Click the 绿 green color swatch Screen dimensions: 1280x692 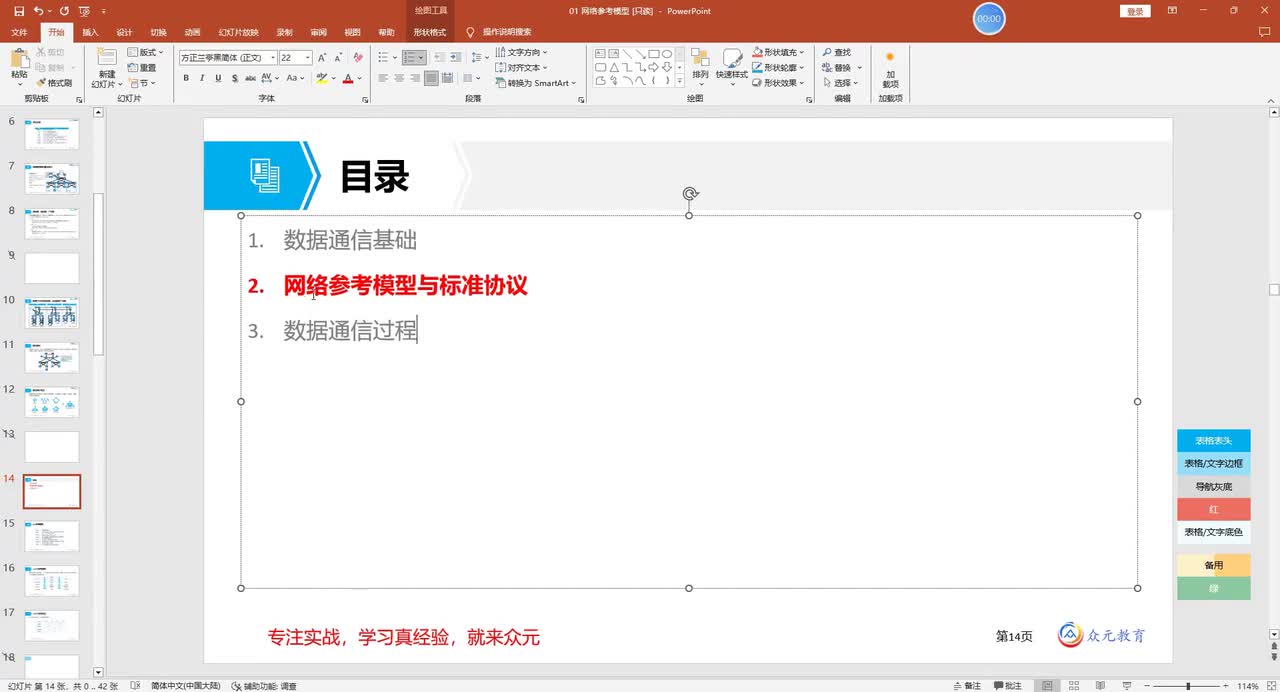pyautogui.click(x=1213, y=589)
